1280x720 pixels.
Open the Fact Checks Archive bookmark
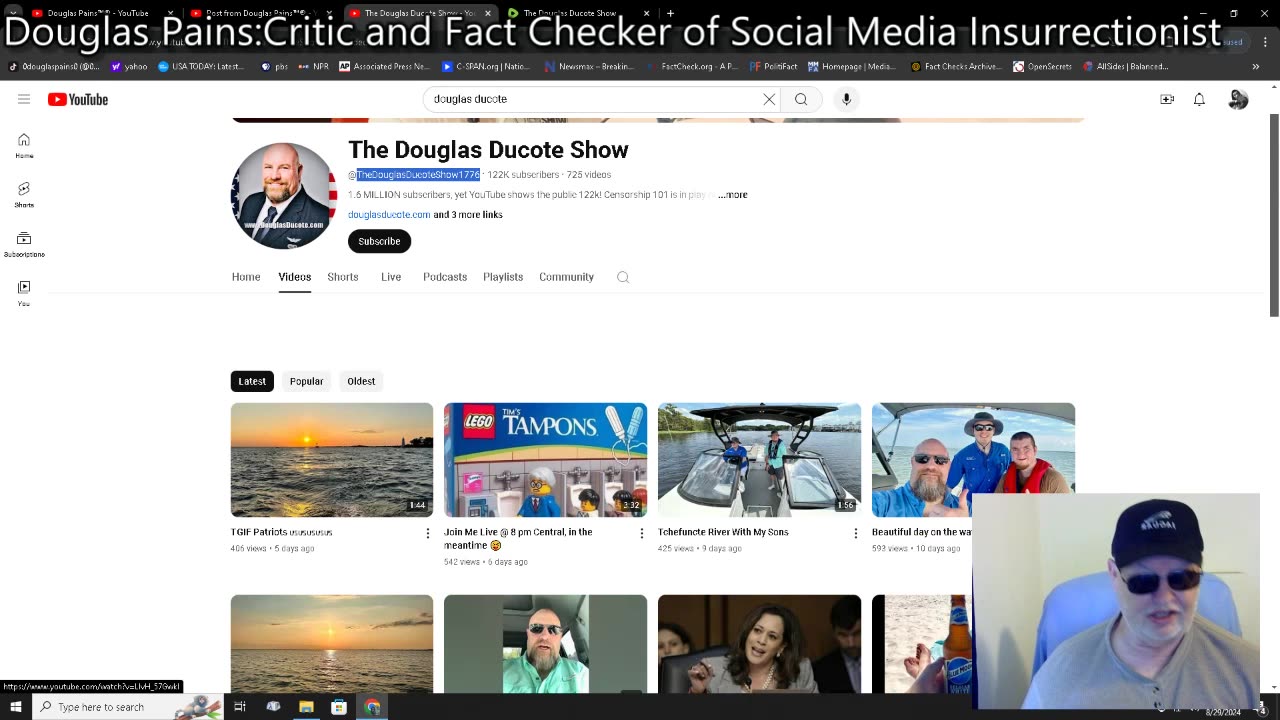tap(955, 66)
